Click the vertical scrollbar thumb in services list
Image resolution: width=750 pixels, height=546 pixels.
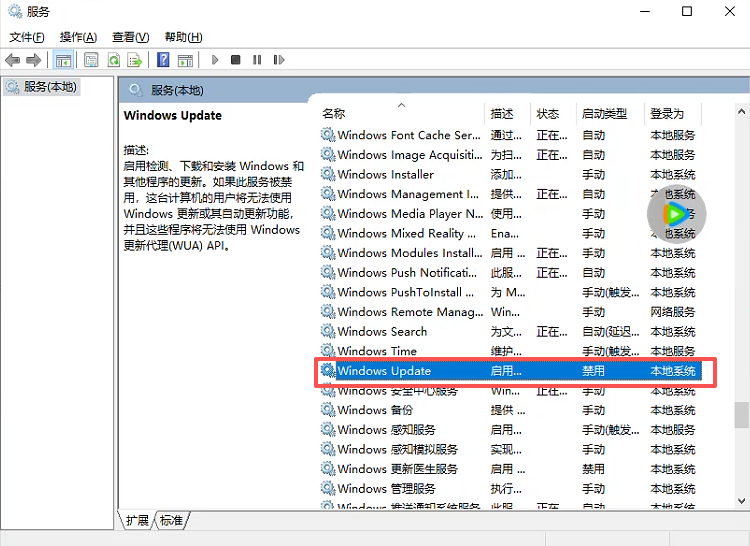click(x=741, y=413)
